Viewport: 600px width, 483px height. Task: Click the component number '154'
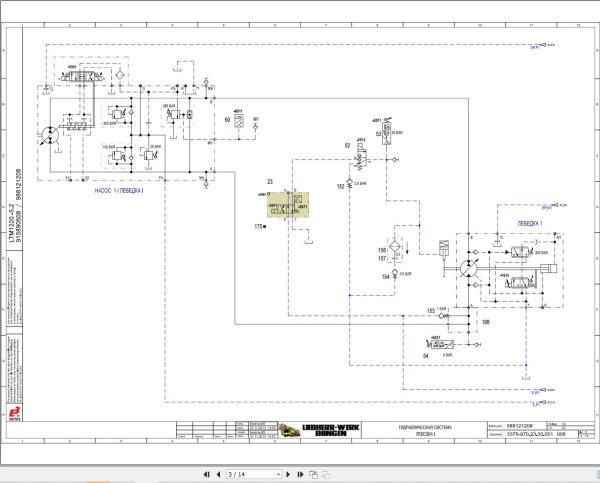click(x=385, y=276)
